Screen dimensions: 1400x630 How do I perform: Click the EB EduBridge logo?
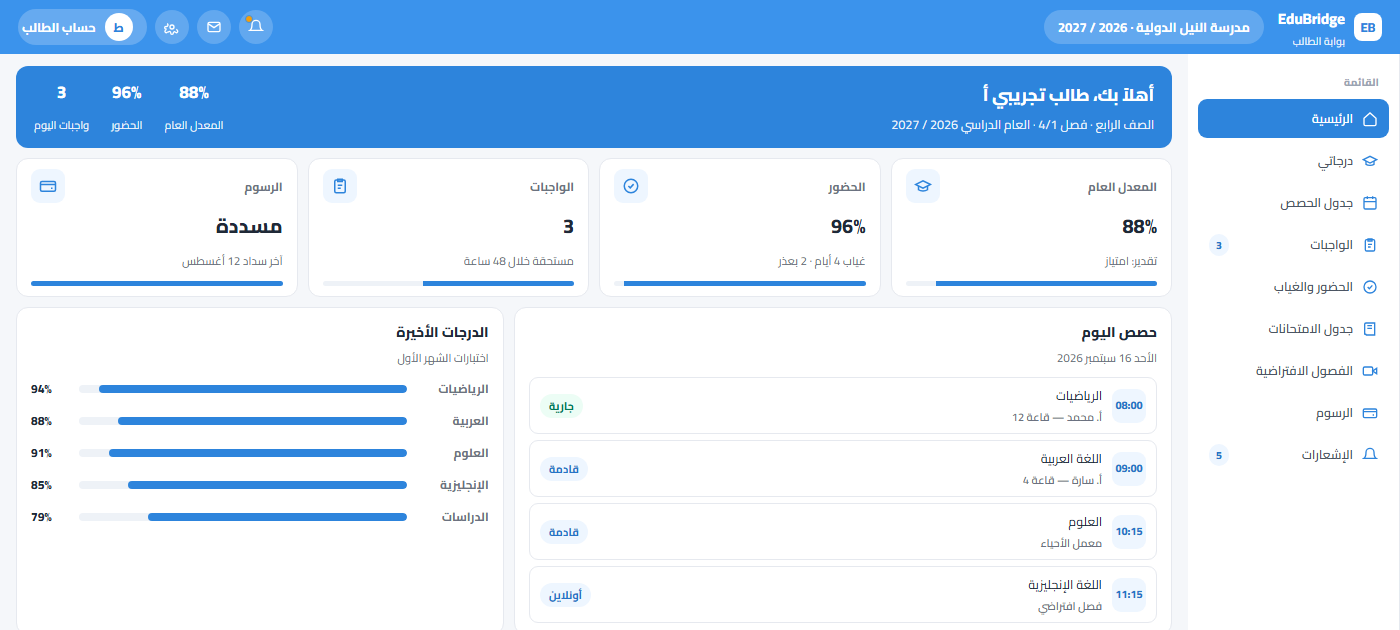pyautogui.click(x=1367, y=27)
